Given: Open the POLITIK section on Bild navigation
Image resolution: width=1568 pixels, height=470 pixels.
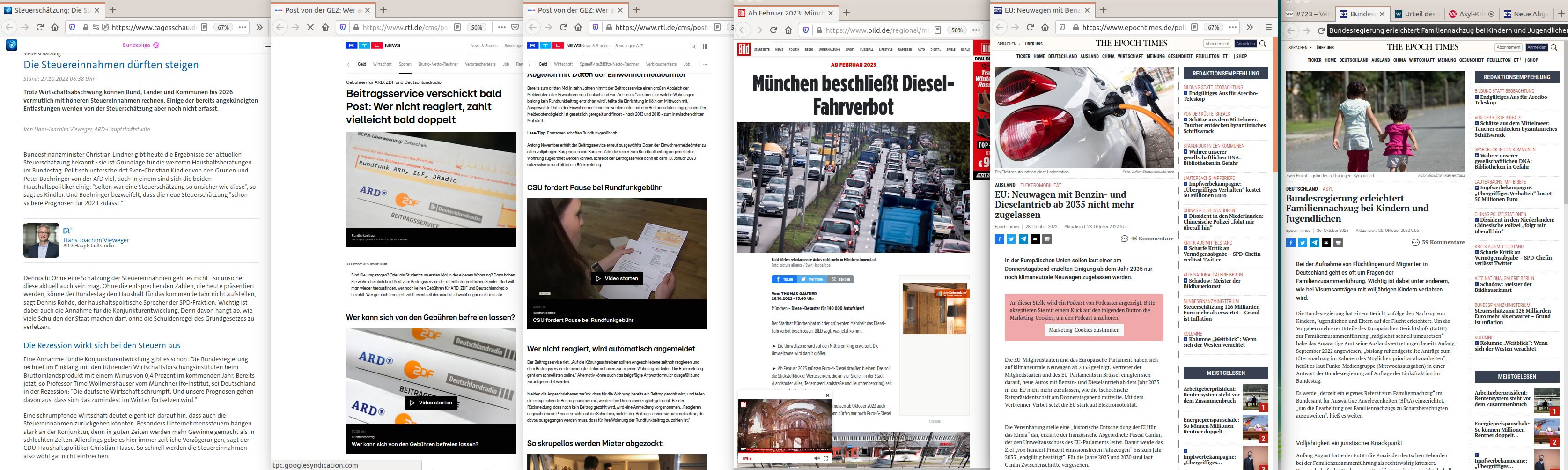Looking at the screenshot, I should tap(794, 49).
